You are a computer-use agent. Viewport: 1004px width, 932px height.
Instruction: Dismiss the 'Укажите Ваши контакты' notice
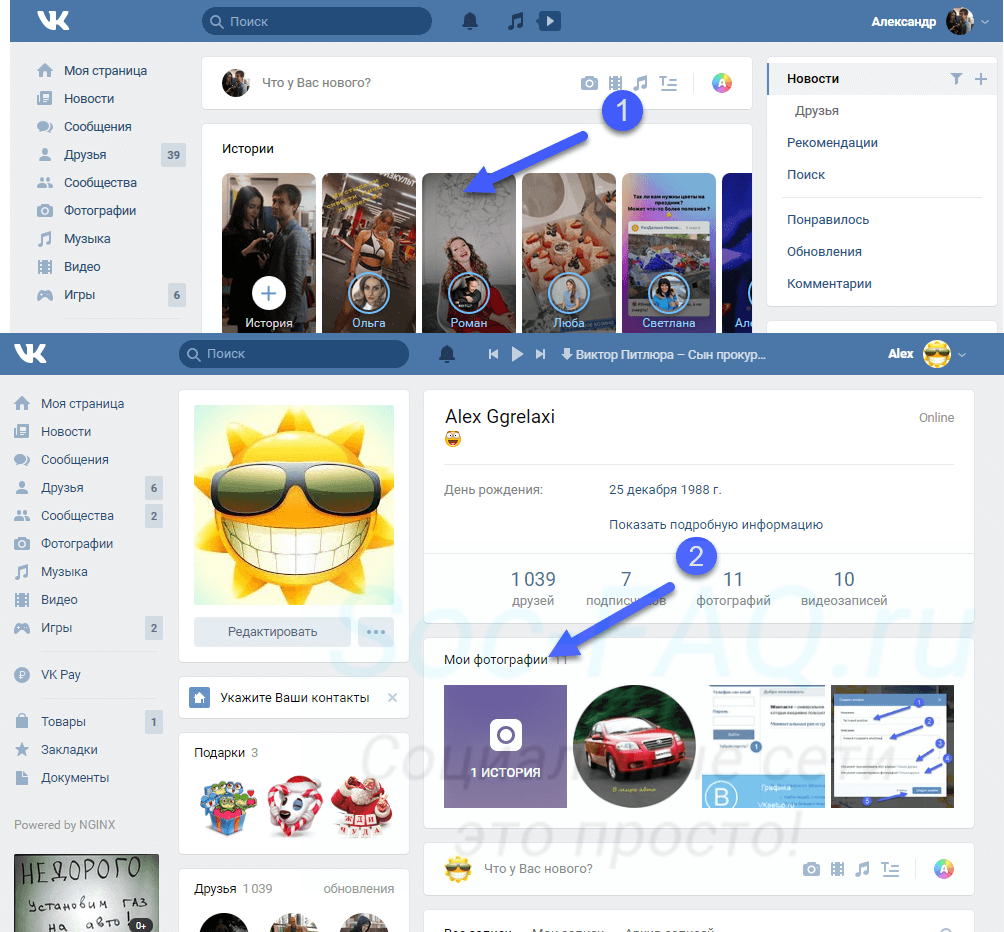[x=393, y=698]
